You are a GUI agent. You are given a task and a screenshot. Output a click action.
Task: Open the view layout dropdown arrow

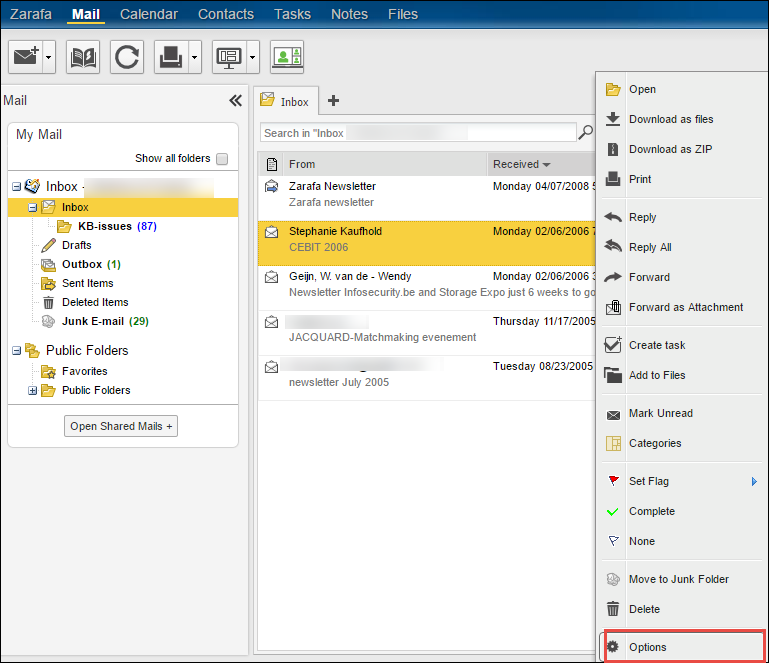tap(253, 57)
